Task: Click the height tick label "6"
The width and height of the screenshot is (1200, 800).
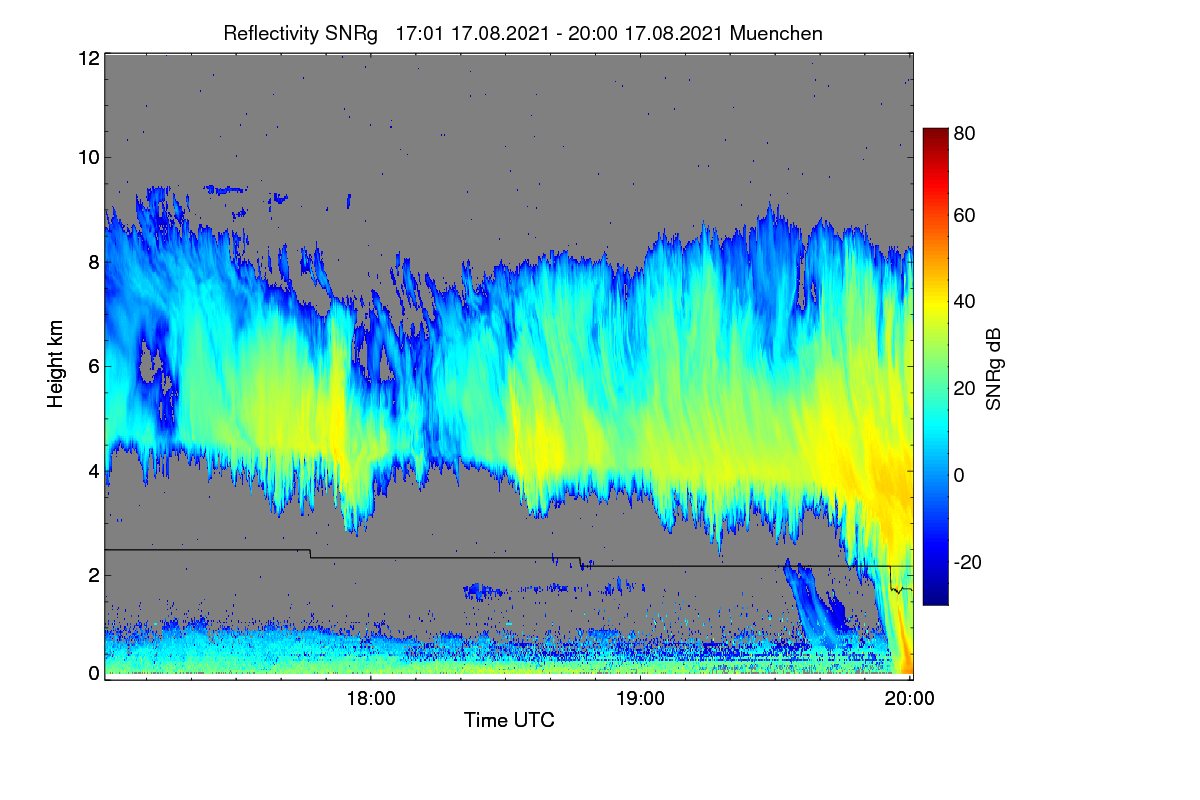Action: click(x=93, y=367)
